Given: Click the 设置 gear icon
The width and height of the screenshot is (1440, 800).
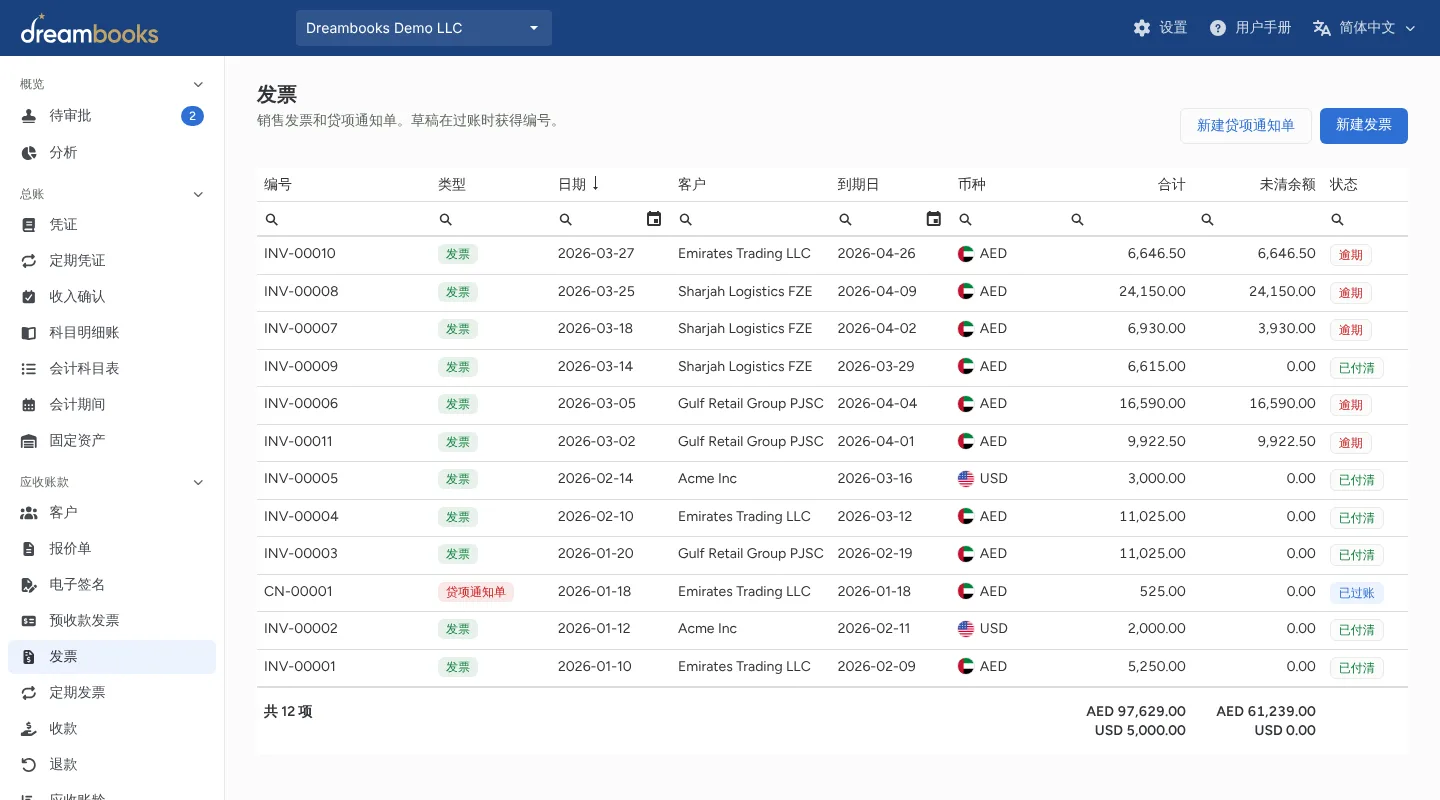Looking at the screenshot, I should (1142, 28).
